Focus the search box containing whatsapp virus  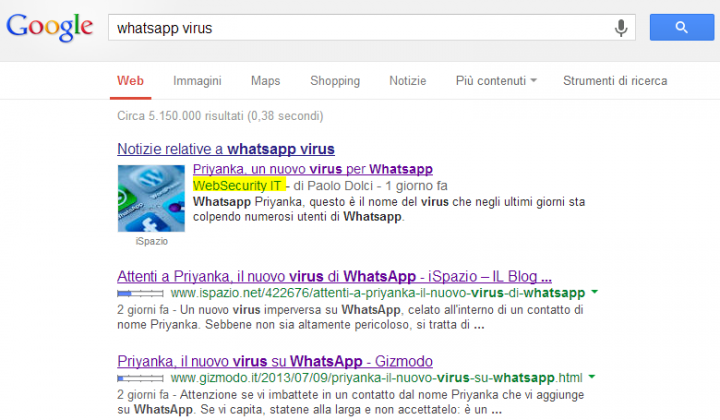pyautogui.click(x=371, y=28)
